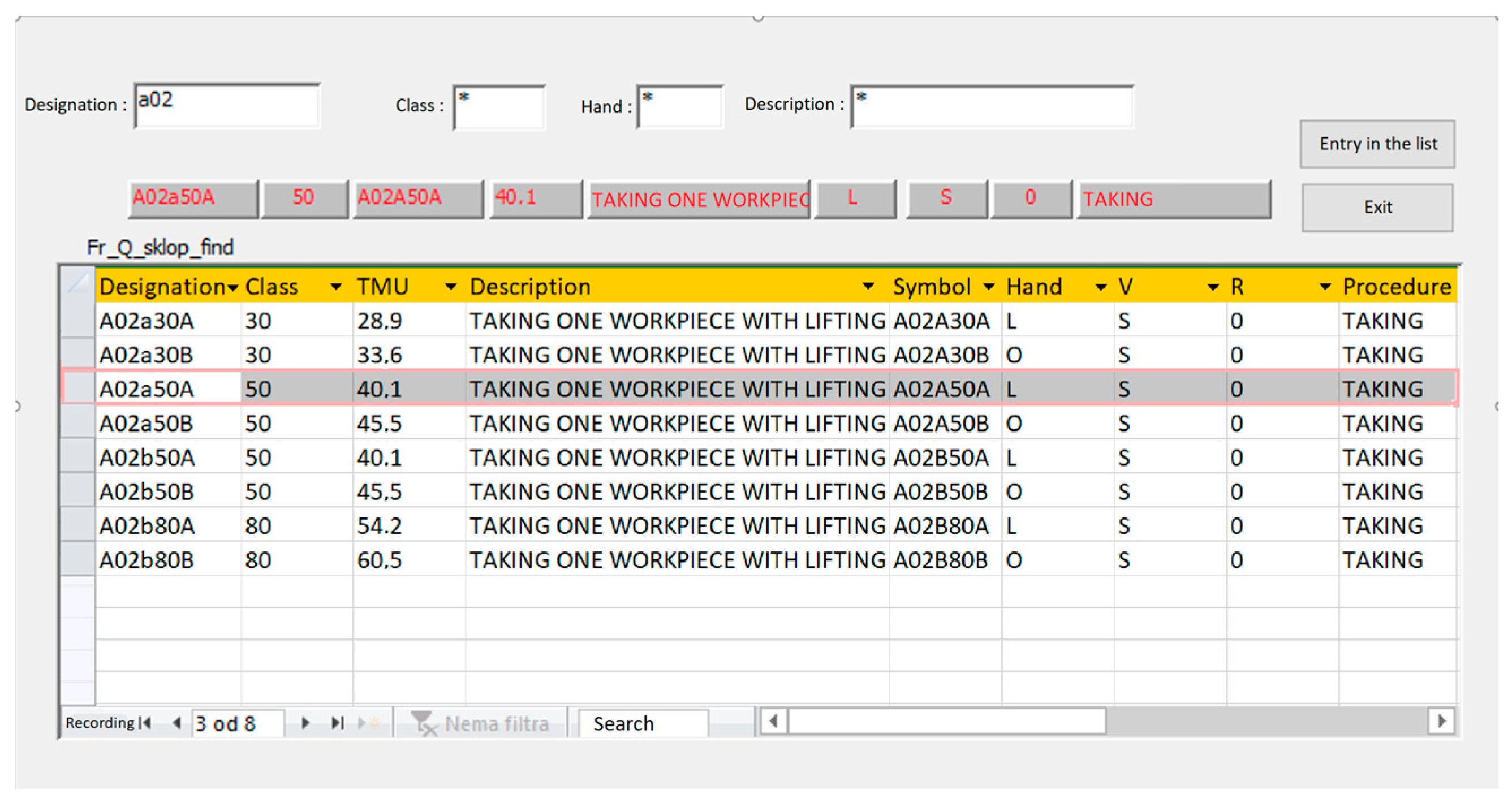Image resolution: width=1512 pixels, height=807 pixels.
Task: Open Description column filter dropdown
Action: [x=868, y=287]
